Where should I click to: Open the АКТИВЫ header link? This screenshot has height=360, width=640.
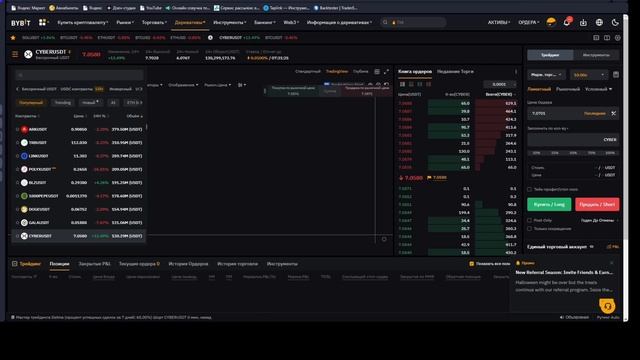499,22
